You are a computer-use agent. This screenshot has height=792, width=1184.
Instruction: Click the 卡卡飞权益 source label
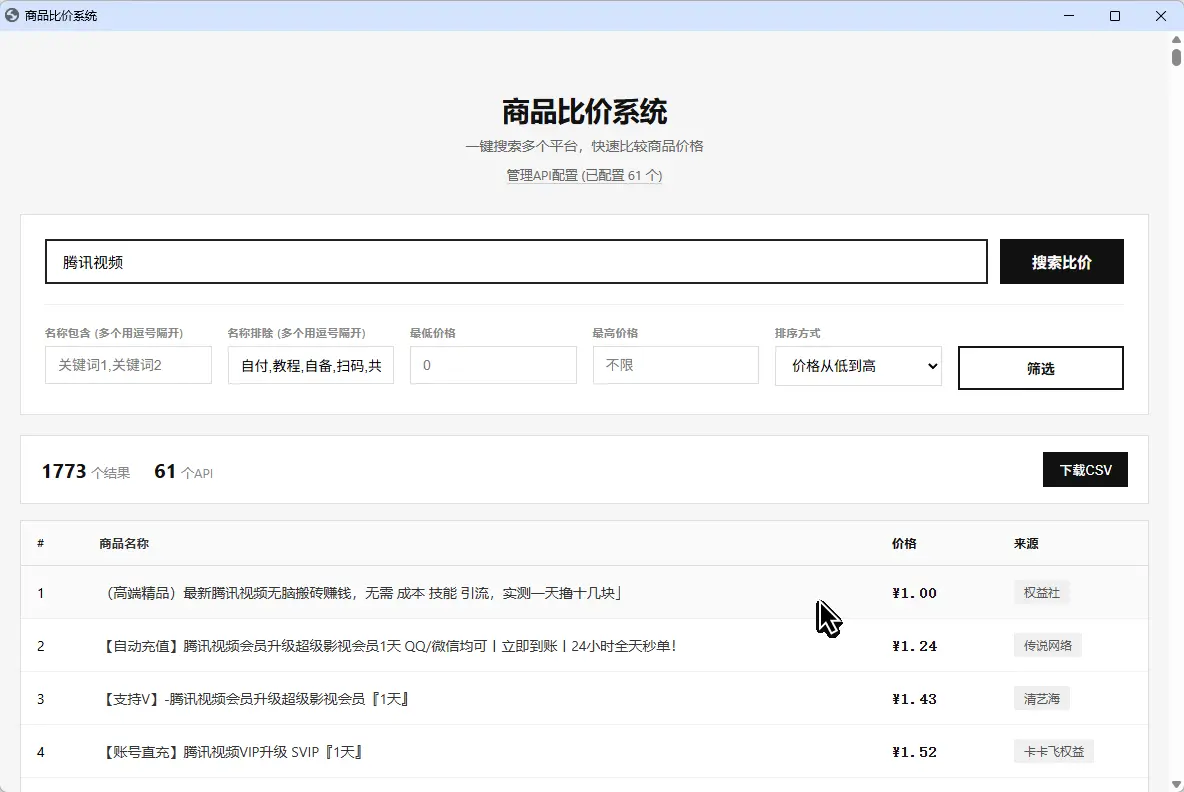pyautogui.click(x=1053, y=751)
